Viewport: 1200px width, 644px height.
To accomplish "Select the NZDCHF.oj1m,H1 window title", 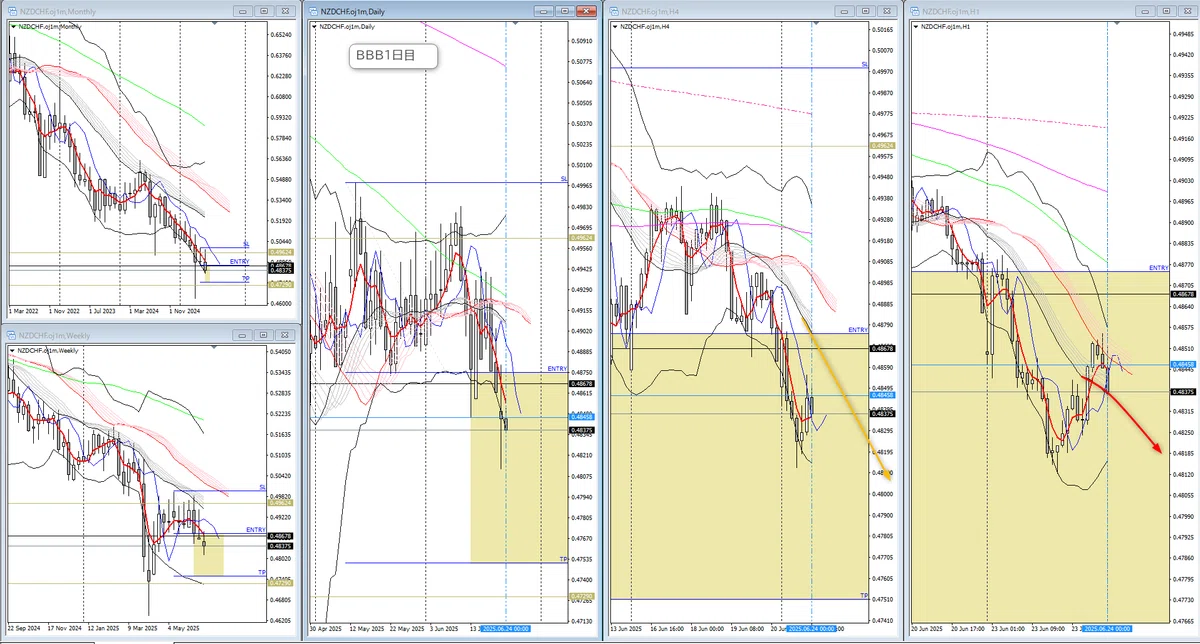I will click(x=951, y=11).
